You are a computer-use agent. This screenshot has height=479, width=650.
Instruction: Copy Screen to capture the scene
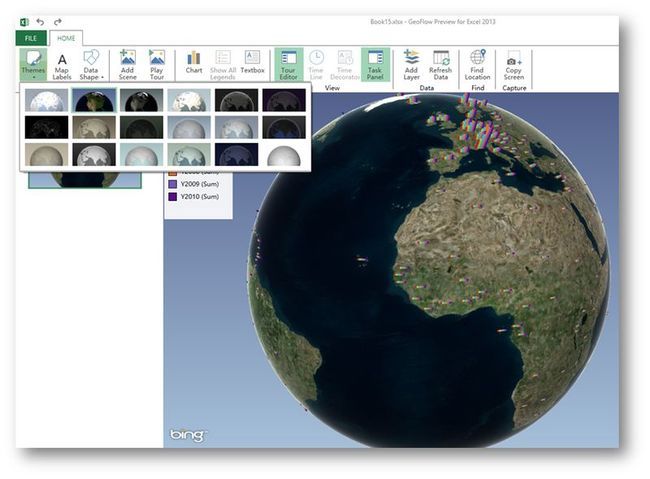pos(514,66)
